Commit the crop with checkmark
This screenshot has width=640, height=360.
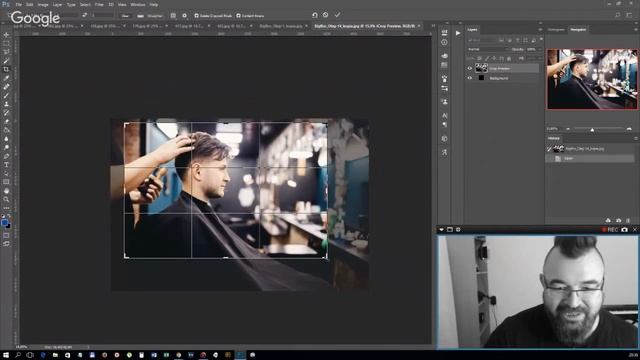click(337, 15)
